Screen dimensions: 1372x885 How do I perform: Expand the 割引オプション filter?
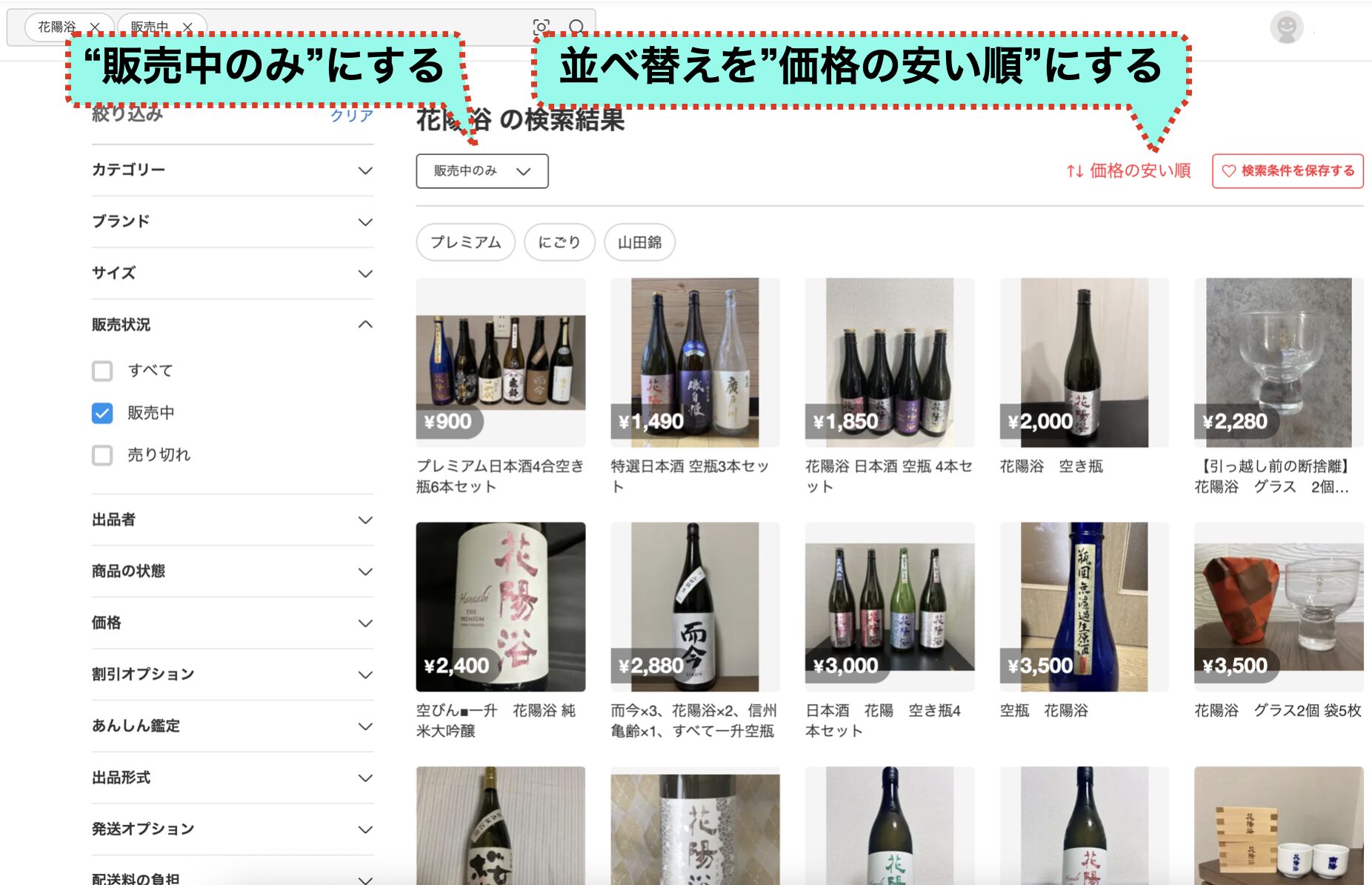pyautogui.click(x=233, y=674)
